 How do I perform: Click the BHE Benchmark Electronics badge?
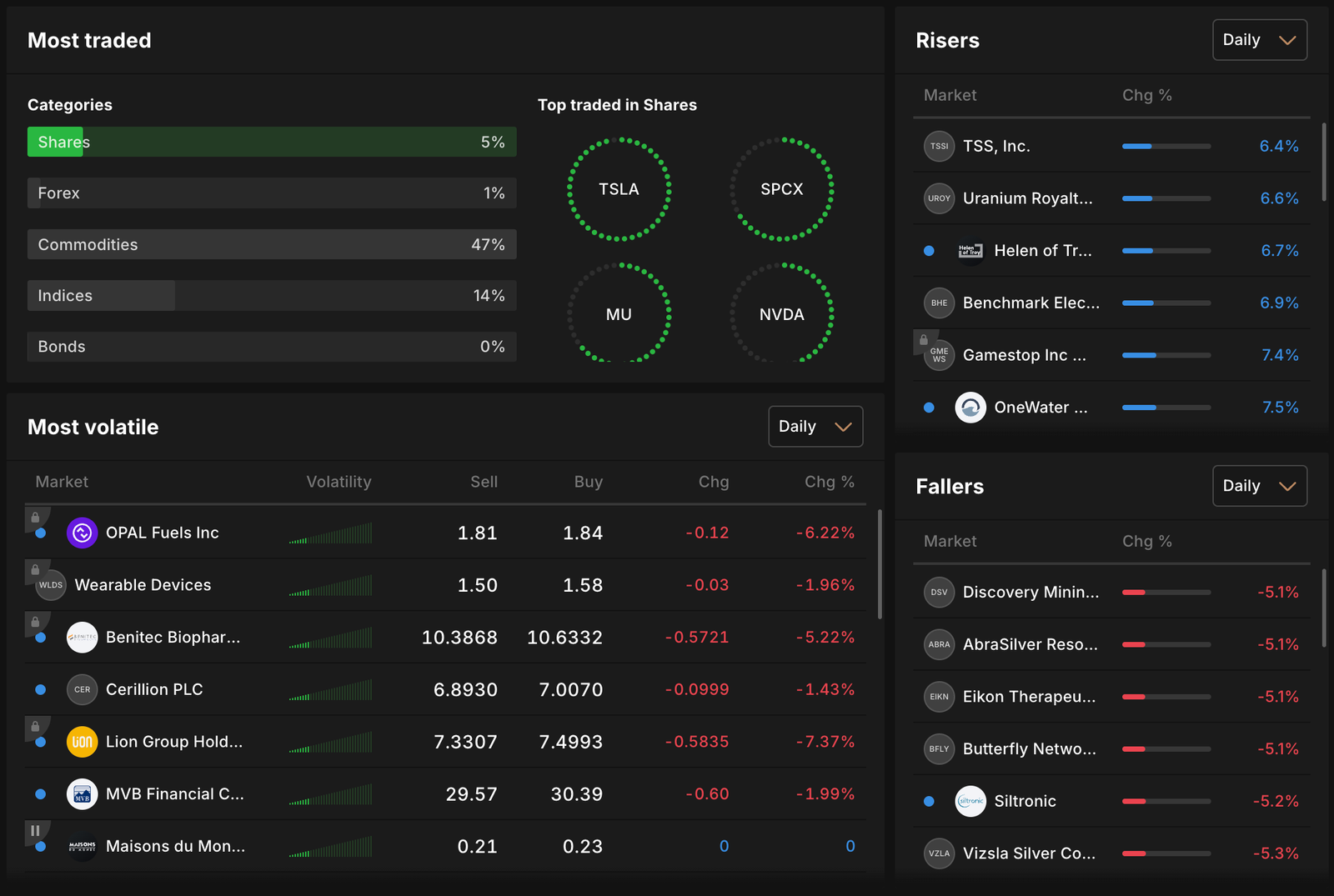coord(939,303)
